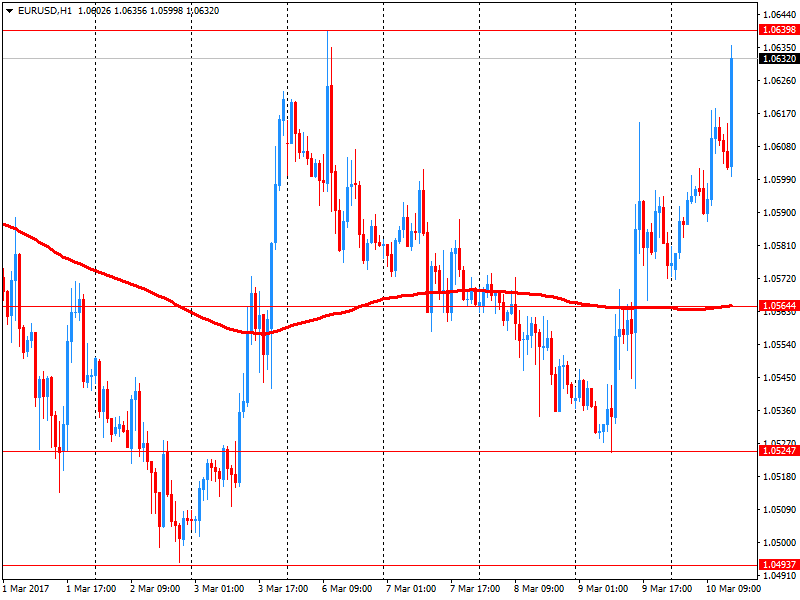The height and width of the screenshot is (600, 800).
Task: Click the 8 Mar 09:00 time label
Action: [x=539, y=588]
